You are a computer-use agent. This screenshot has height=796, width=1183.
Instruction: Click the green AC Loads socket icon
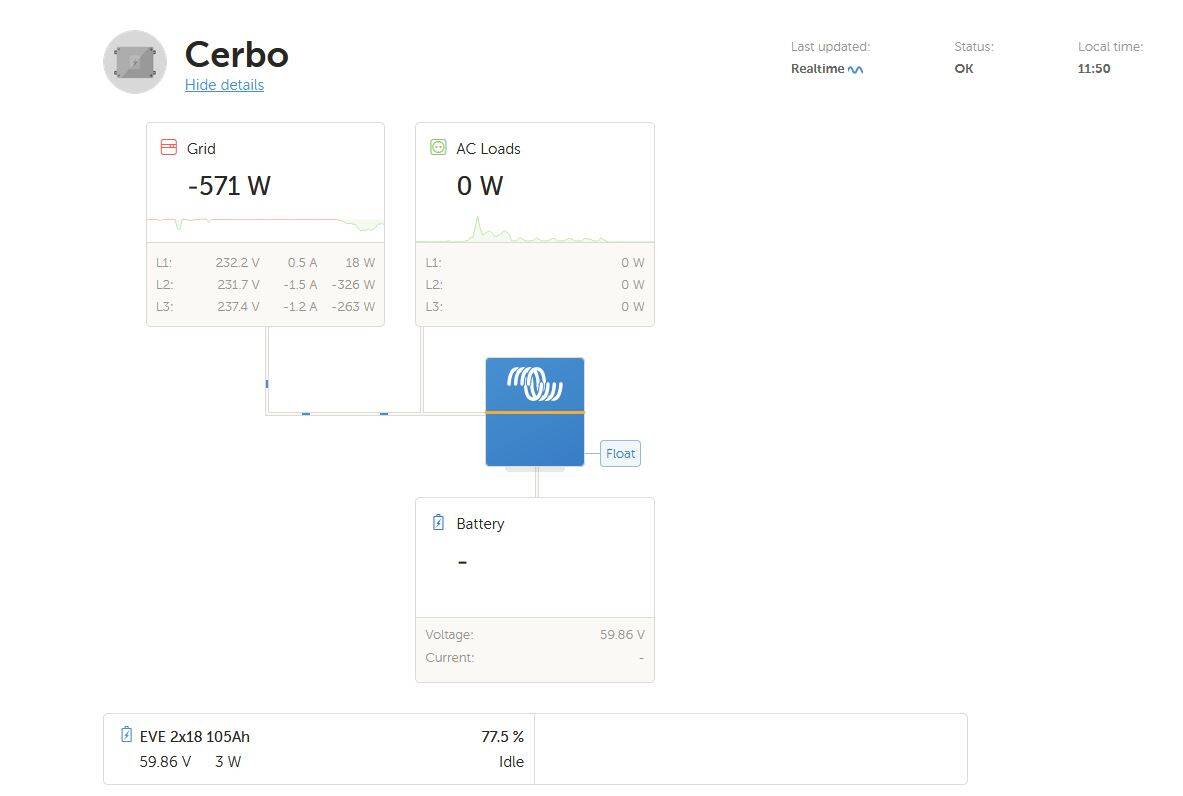(438, 147)
